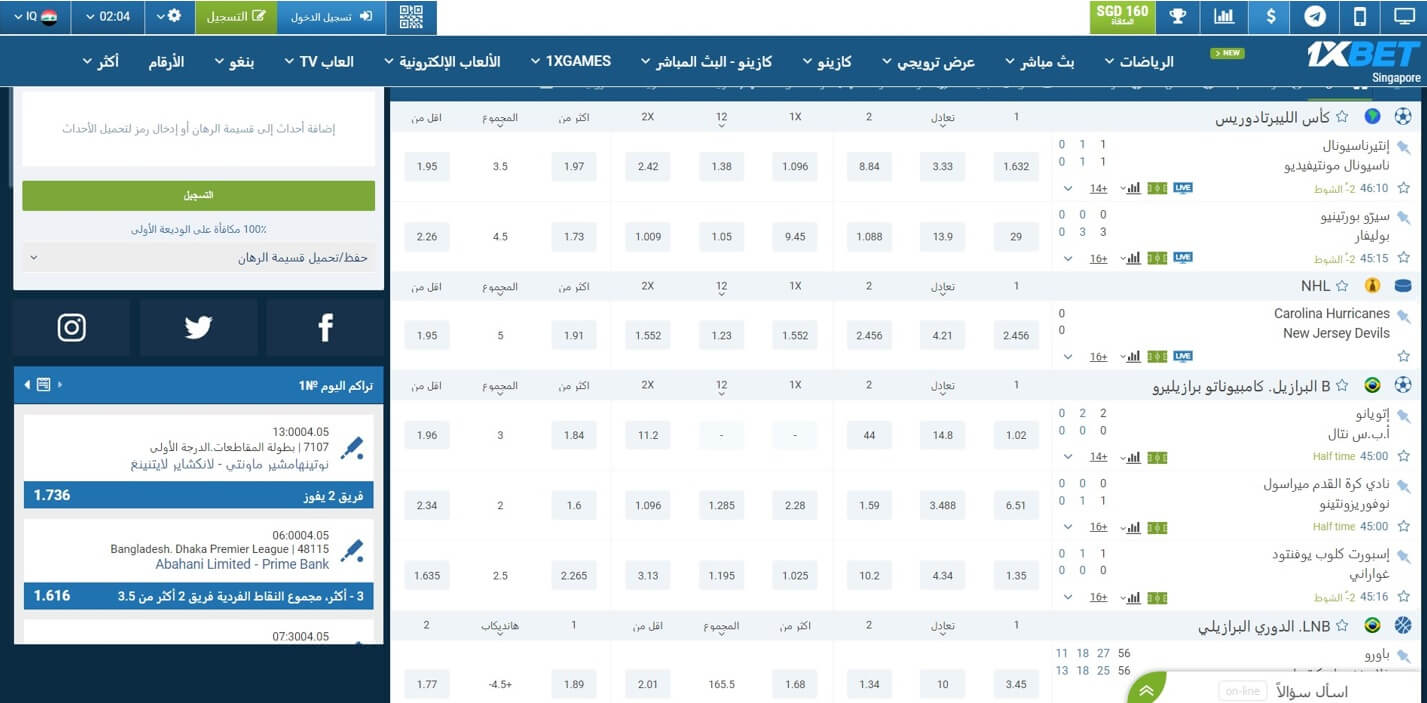
Task: Star the إتويانو Half time match
Action: click(x=1404, y=456)
